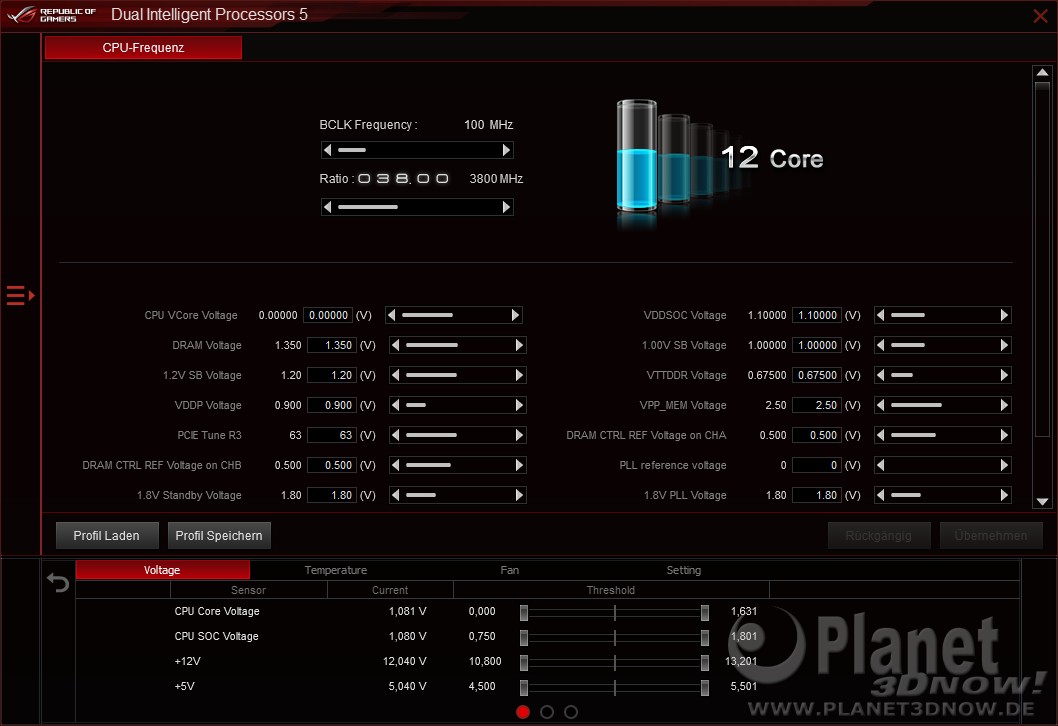Lower VPP_MEM Voltage with left arrow
Screen dimensions: 1058x726
(x=881, y=406)
